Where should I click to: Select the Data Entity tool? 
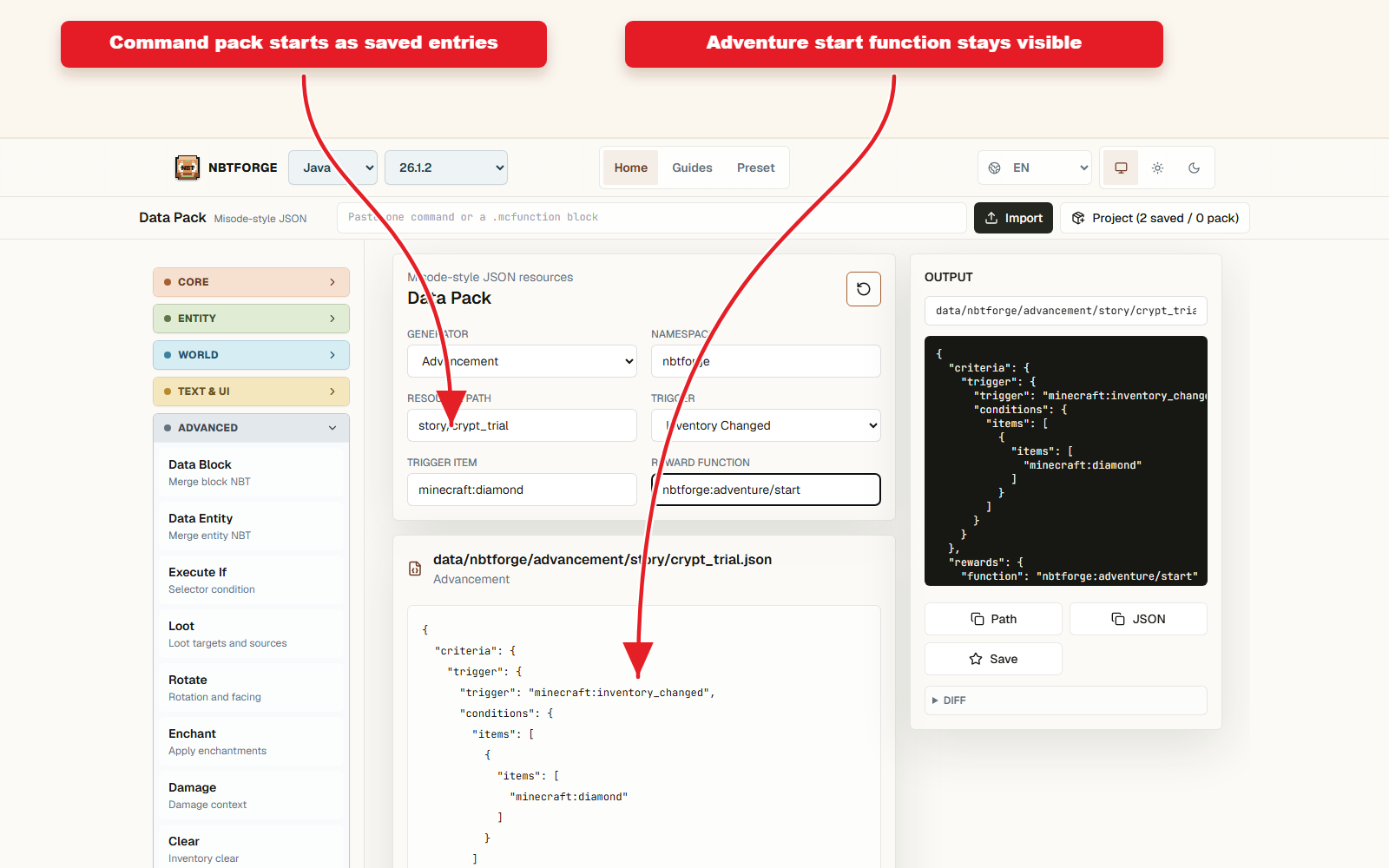coord(251,526)
